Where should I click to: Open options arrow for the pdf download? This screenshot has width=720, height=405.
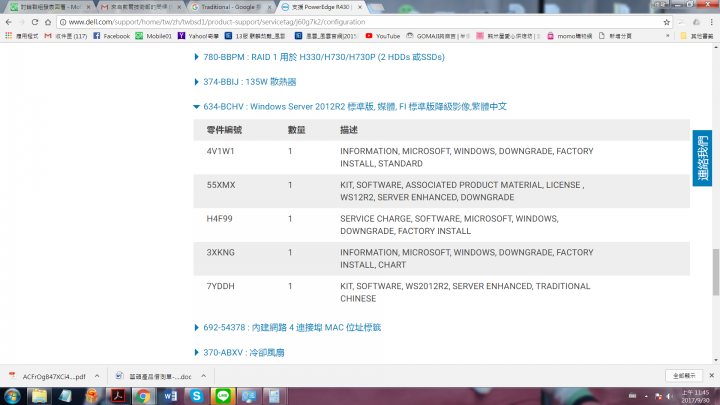[x=97, y=376]
